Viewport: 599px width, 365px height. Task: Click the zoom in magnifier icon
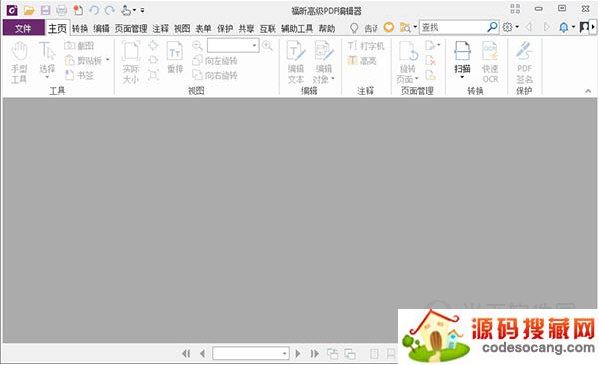267,46
